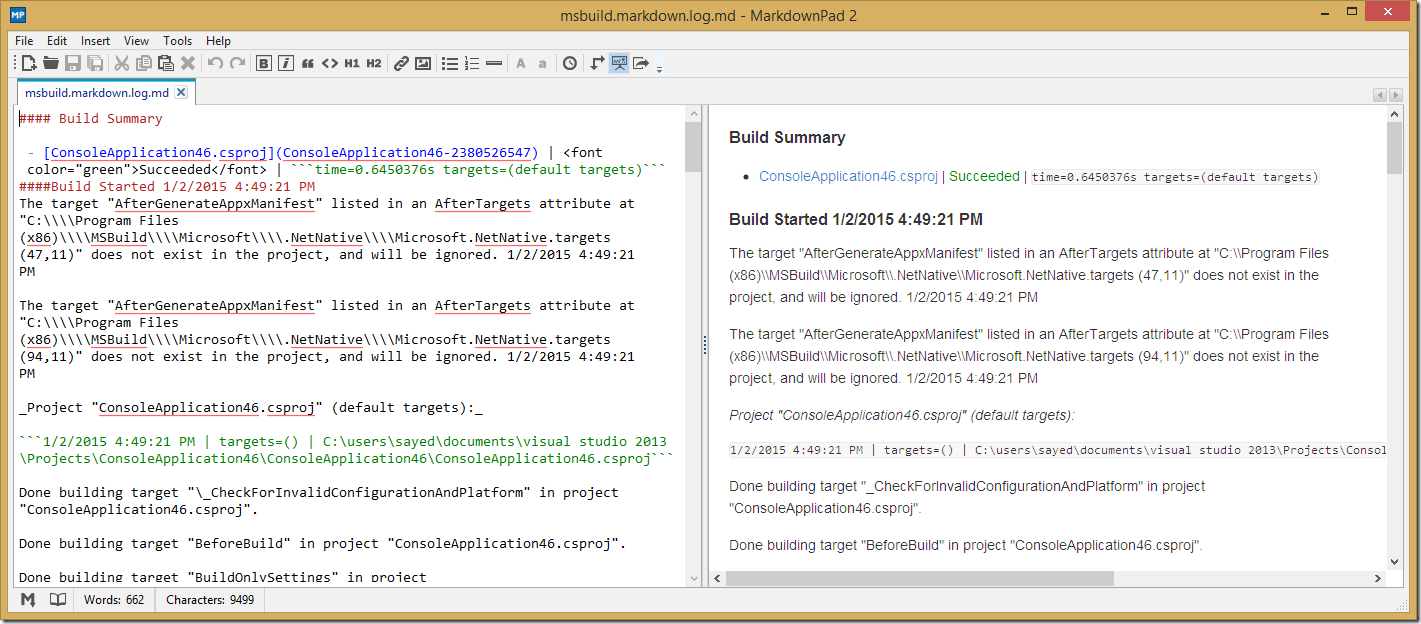Select the msbuild.markdown.log.md tab
The width and height of the screenshot is (1421, 624).
(x=97, y=92)
